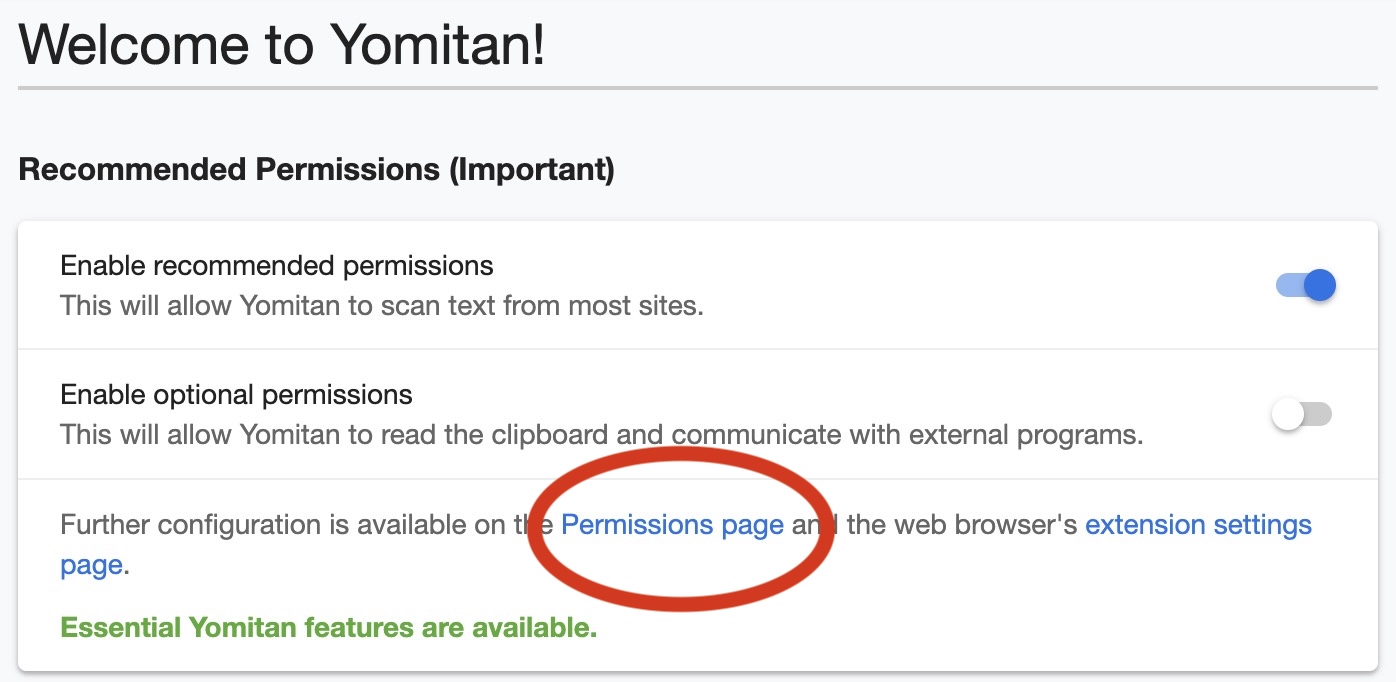Toggle off 'Enable recommended permissions'

pyautogui.click(x=1303, y=285)
